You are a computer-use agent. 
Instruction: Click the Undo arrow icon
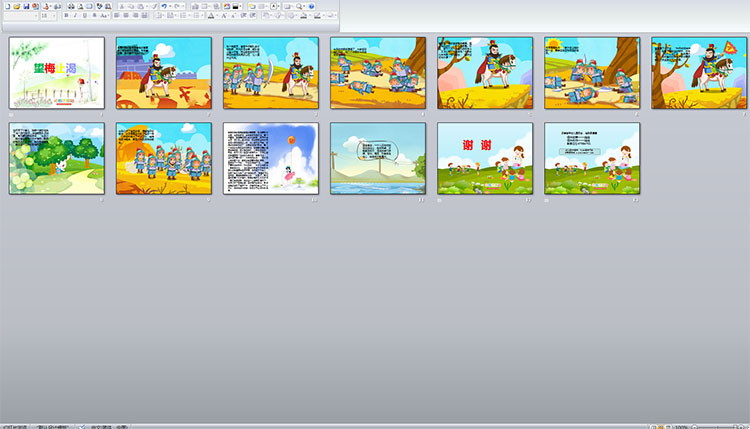point(164,6)
